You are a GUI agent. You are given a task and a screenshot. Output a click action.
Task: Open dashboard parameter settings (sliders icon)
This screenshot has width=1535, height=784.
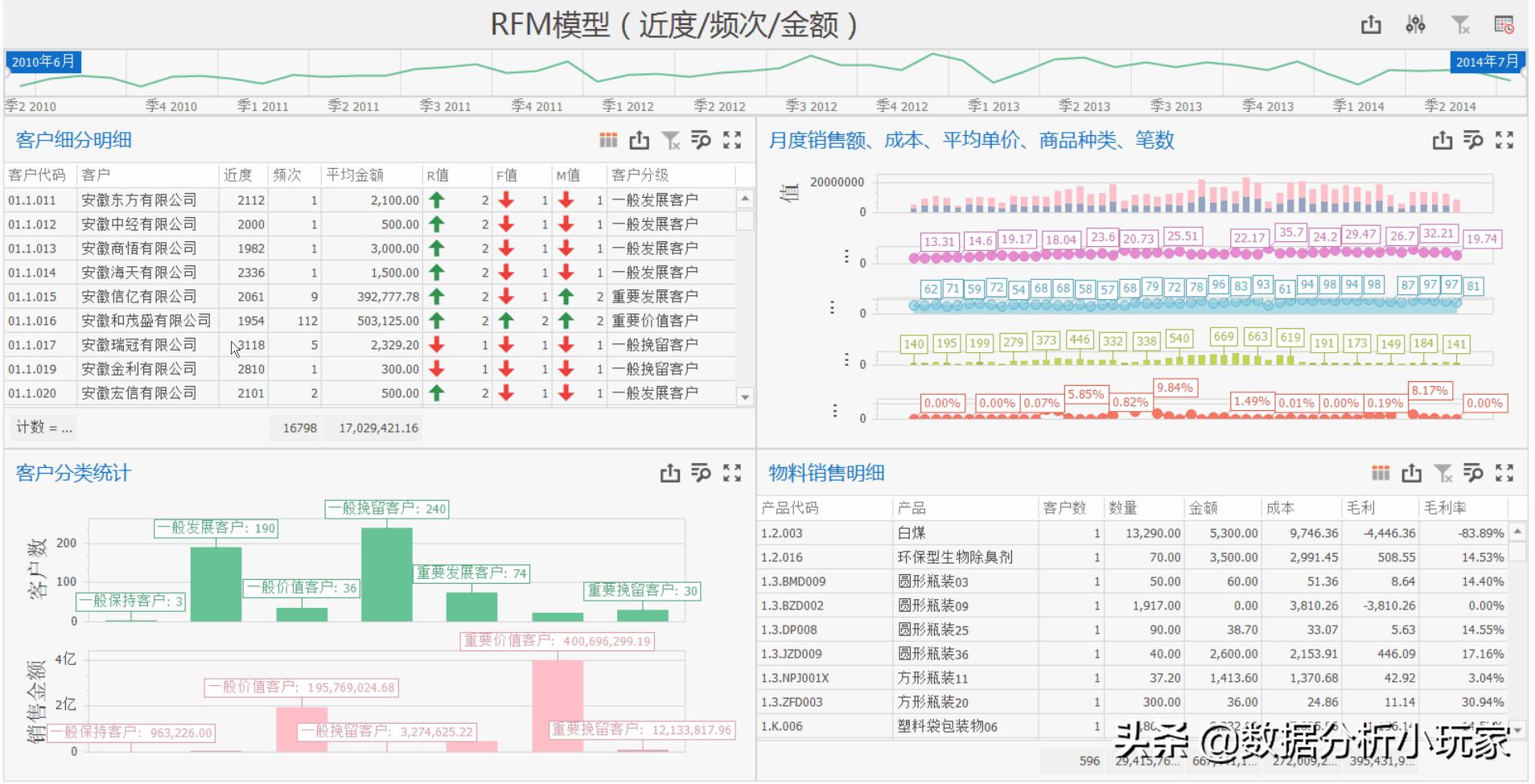tap(1418, 25)
